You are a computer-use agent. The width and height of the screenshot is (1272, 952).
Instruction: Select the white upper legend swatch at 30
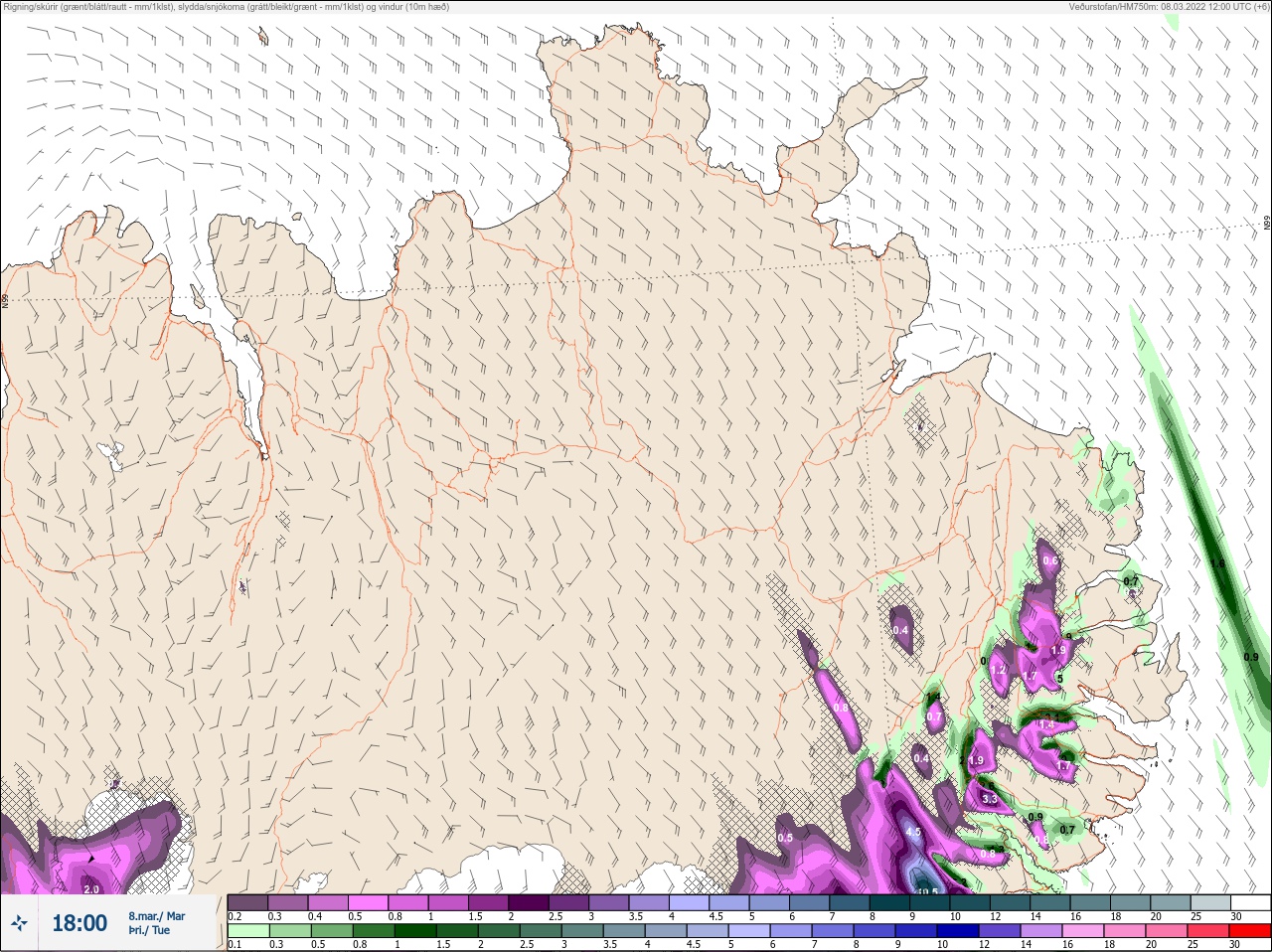[1250, 902]
